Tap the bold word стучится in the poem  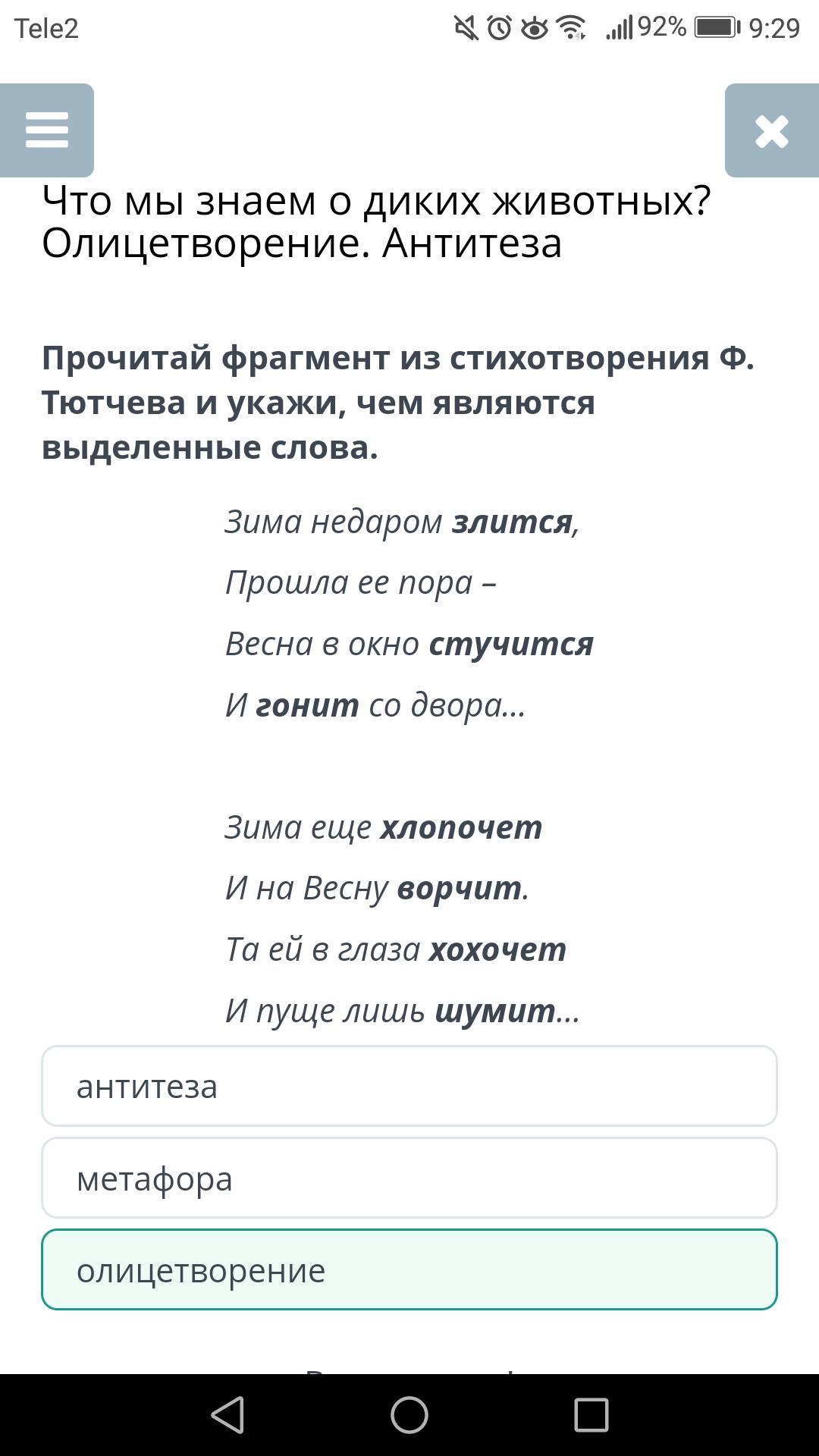coord(511,645)
